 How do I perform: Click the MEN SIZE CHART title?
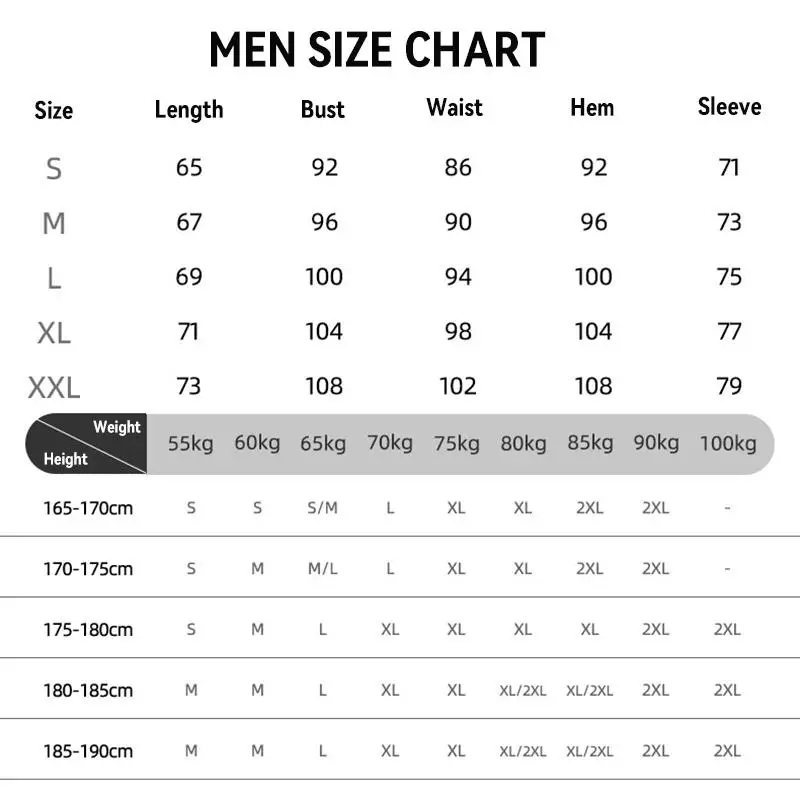377,50
